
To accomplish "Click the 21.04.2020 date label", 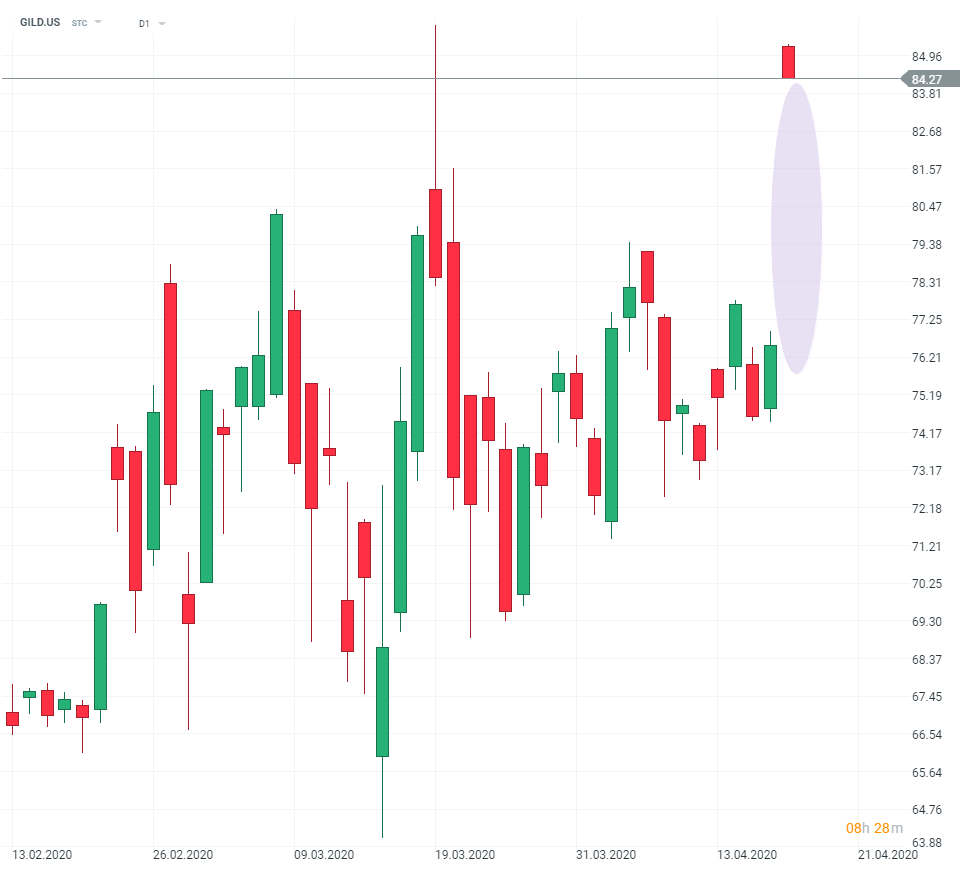I will [x=889, y=855].
